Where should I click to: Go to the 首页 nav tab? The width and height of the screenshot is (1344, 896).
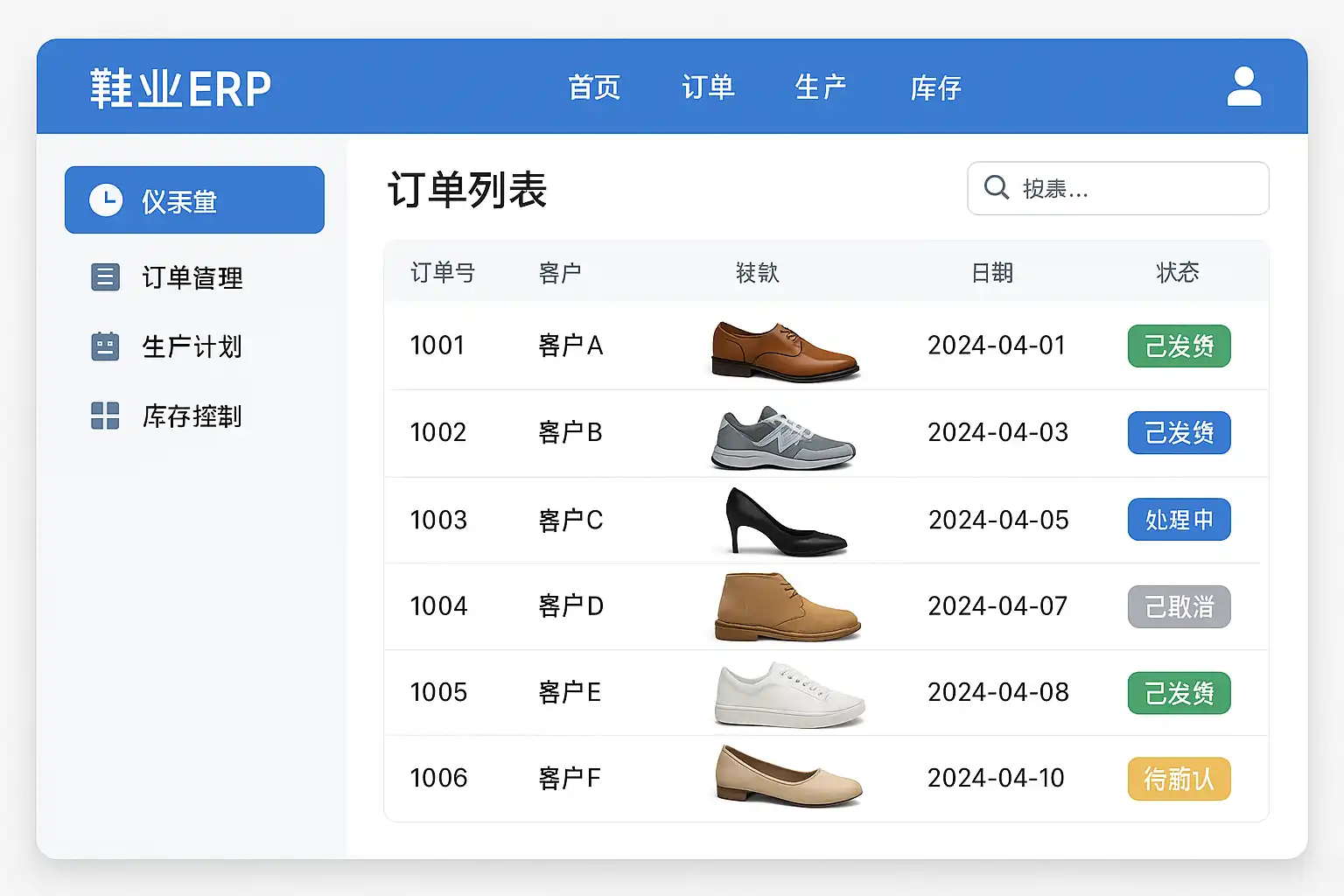(594, 87)
